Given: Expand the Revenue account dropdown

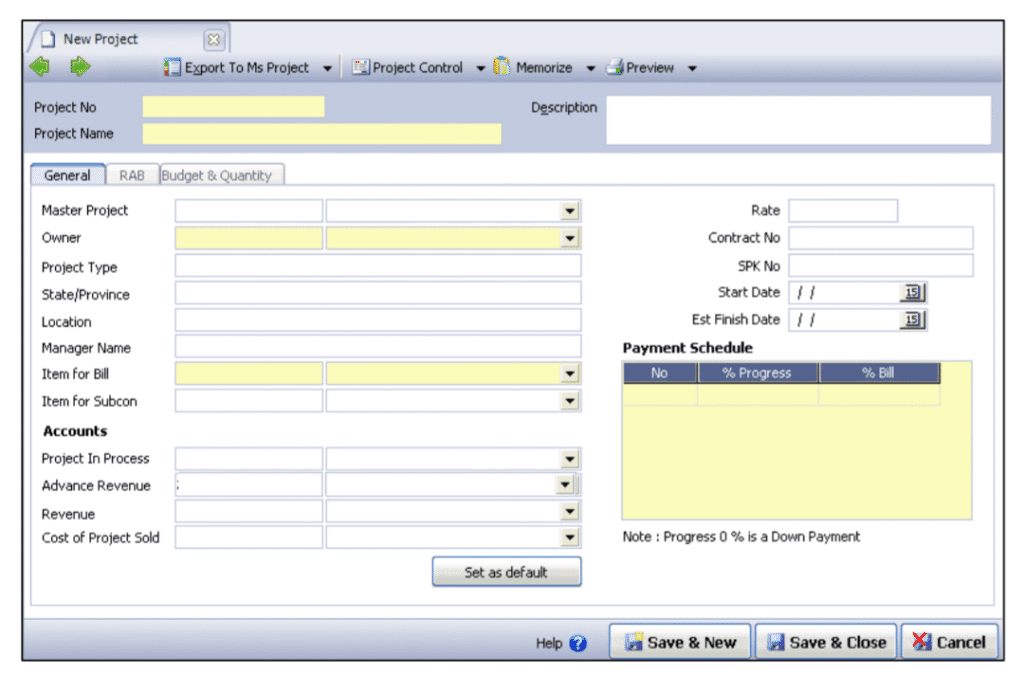Looking at the screenshot, I should (x=570, y=510).
